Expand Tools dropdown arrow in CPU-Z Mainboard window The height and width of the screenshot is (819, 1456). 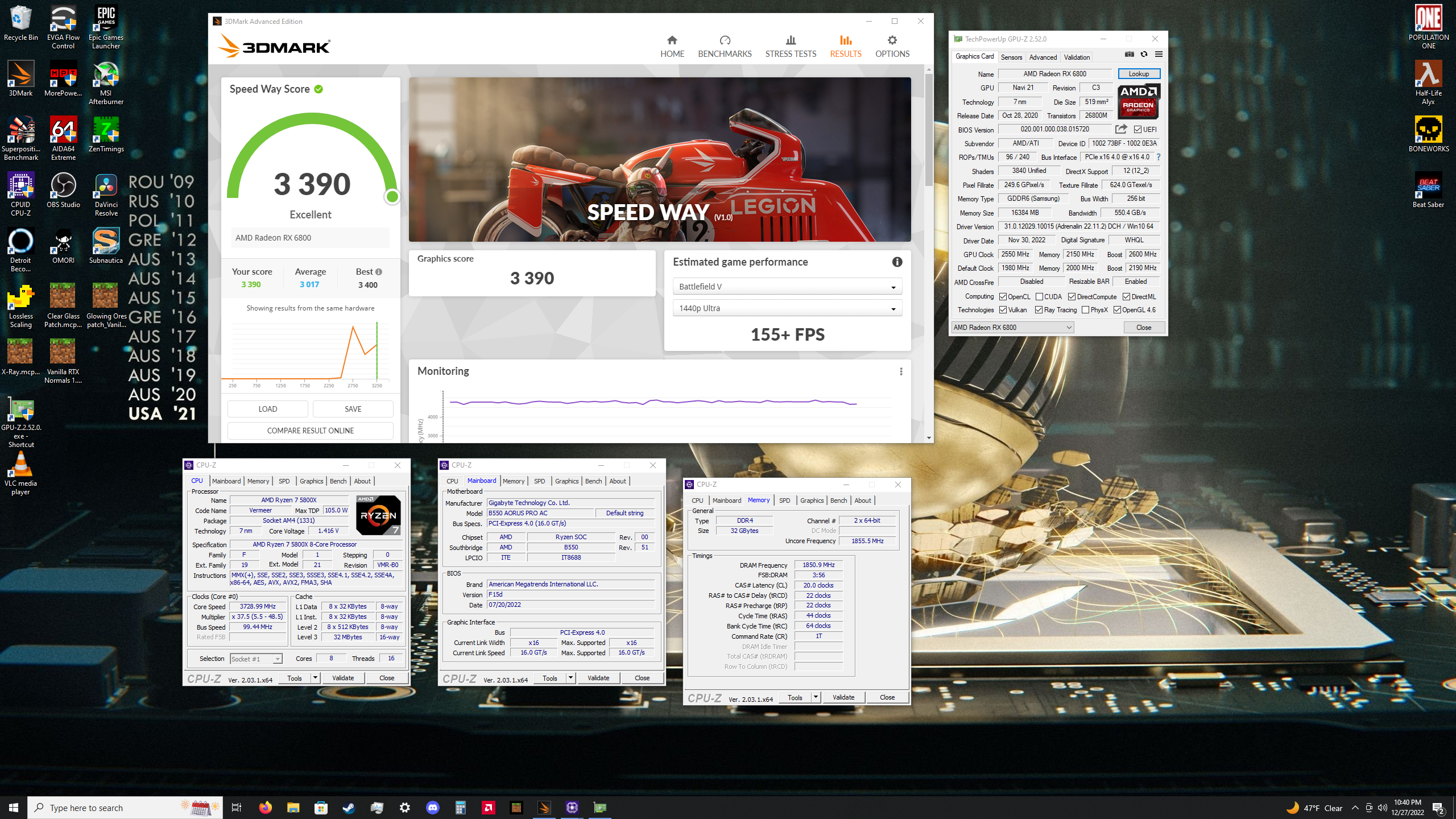point(570,678)
